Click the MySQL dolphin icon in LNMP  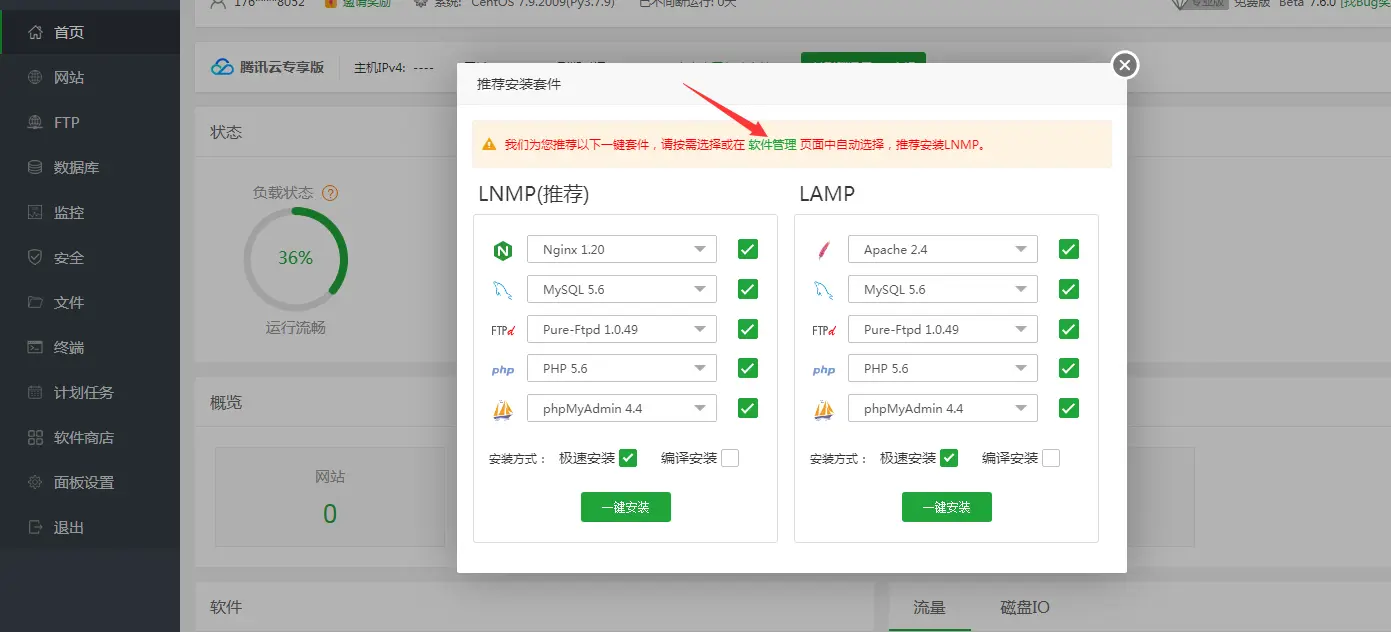[x=503, y=290]
